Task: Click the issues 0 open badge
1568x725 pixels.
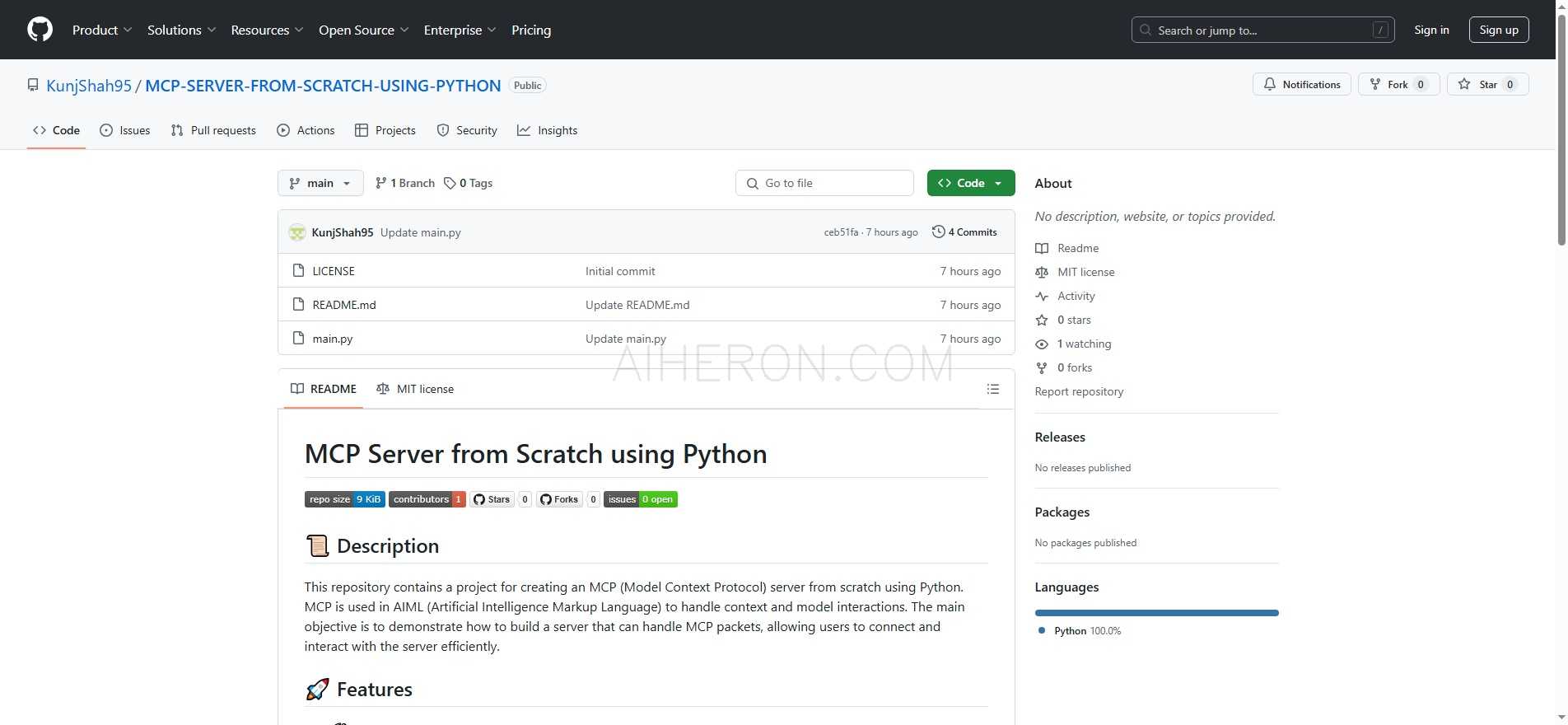Action: tap(641, 499)
